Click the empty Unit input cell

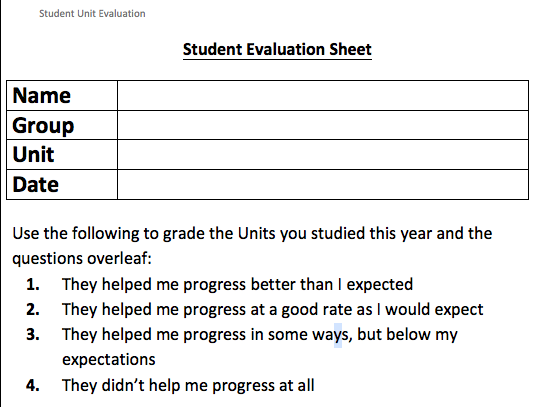tap(323, 155)
